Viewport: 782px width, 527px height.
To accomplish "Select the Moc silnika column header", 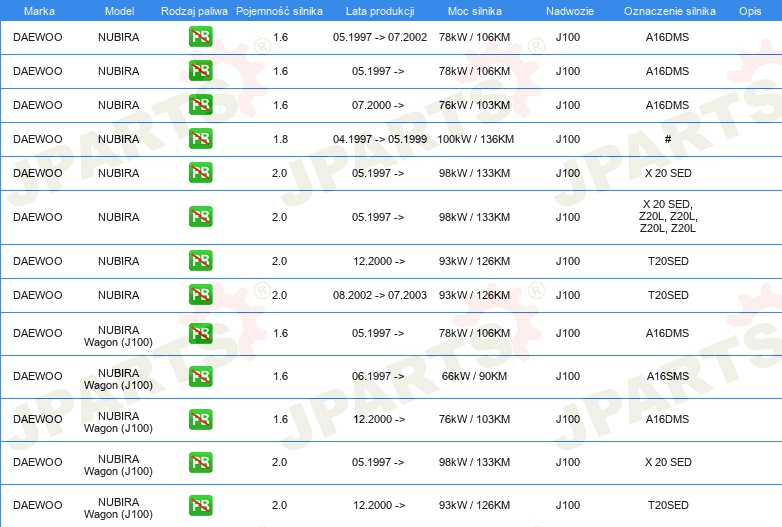I will tap(475, 10).
